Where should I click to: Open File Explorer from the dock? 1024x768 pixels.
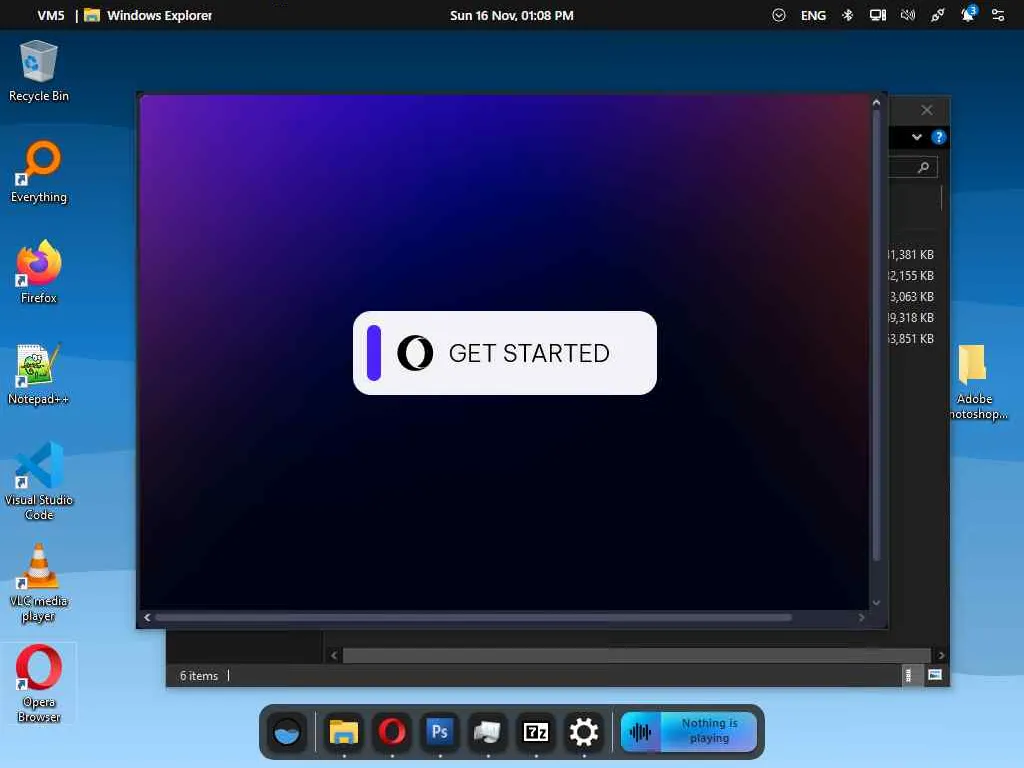344,733
